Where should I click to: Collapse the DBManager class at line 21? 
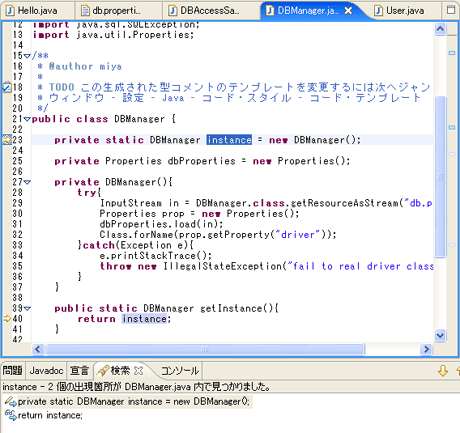click(x=27, y=119)
